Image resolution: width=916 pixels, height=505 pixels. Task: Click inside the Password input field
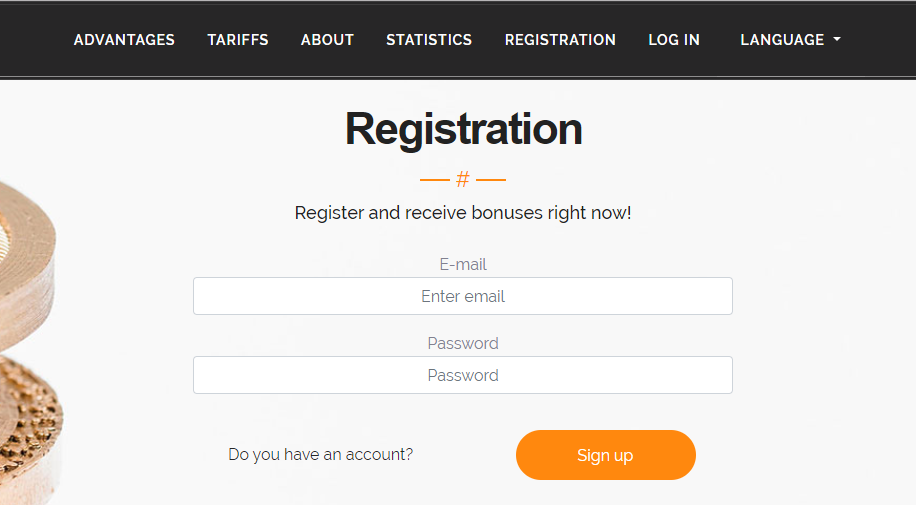462,375
